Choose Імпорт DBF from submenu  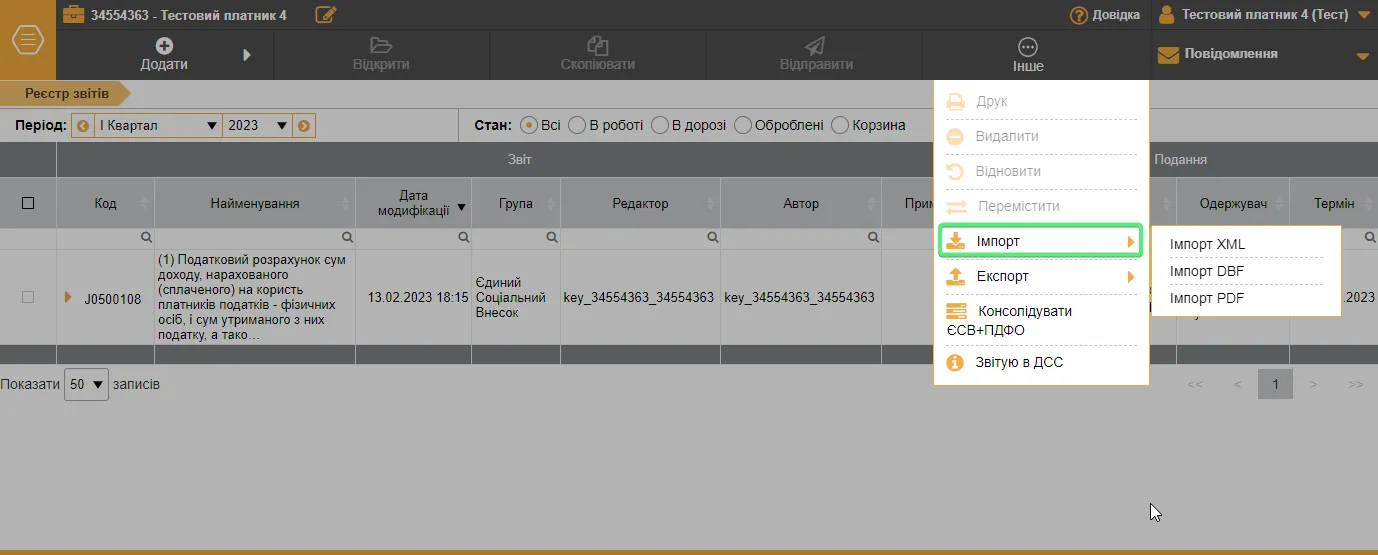[1206, 271]
